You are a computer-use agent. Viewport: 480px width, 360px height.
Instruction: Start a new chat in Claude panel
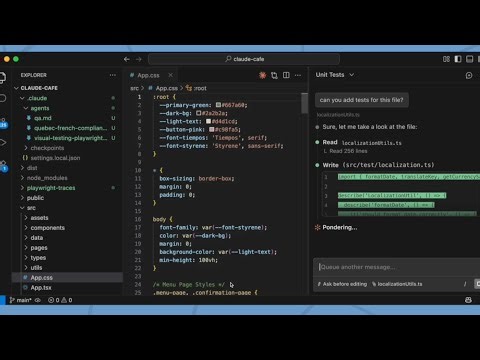(469, 75)
